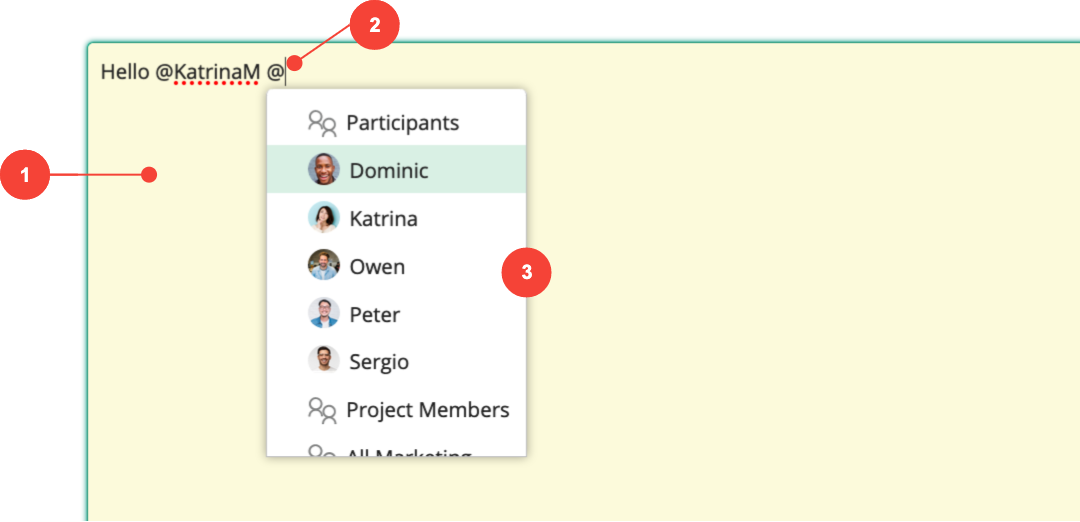Select the Project Members group entry

pos(396,410)
